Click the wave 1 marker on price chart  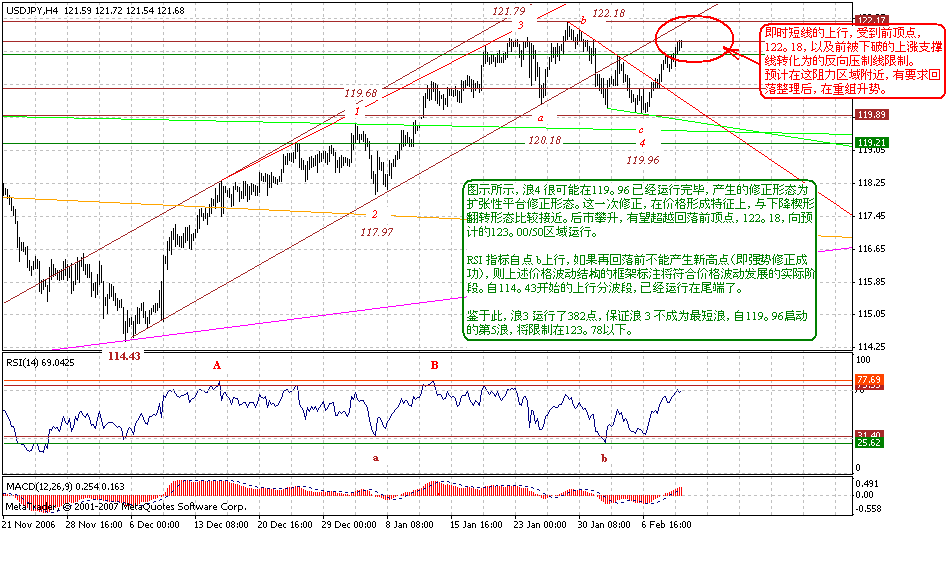357,111
